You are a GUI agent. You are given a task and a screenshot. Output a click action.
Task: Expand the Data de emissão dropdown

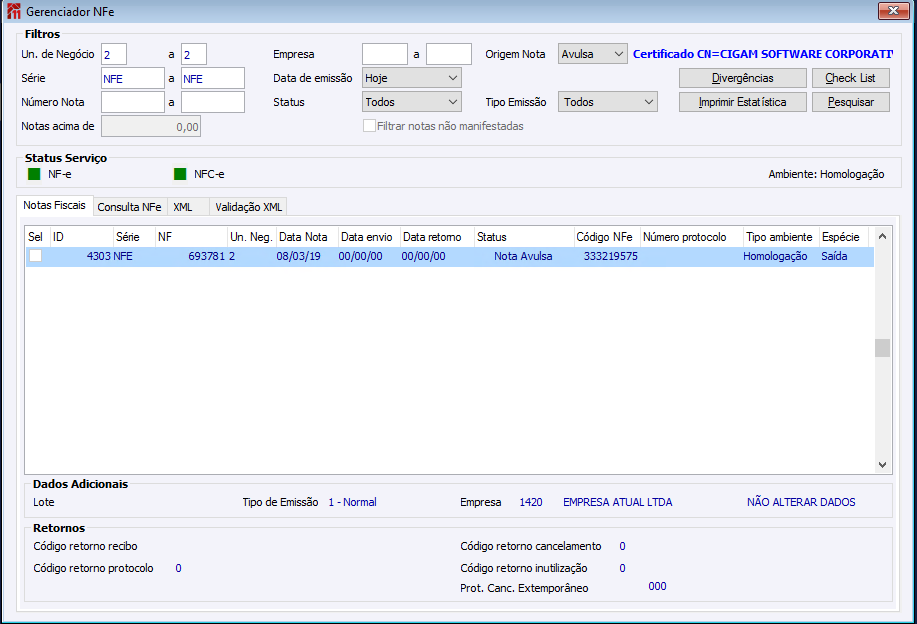click(x=412, y=78)
